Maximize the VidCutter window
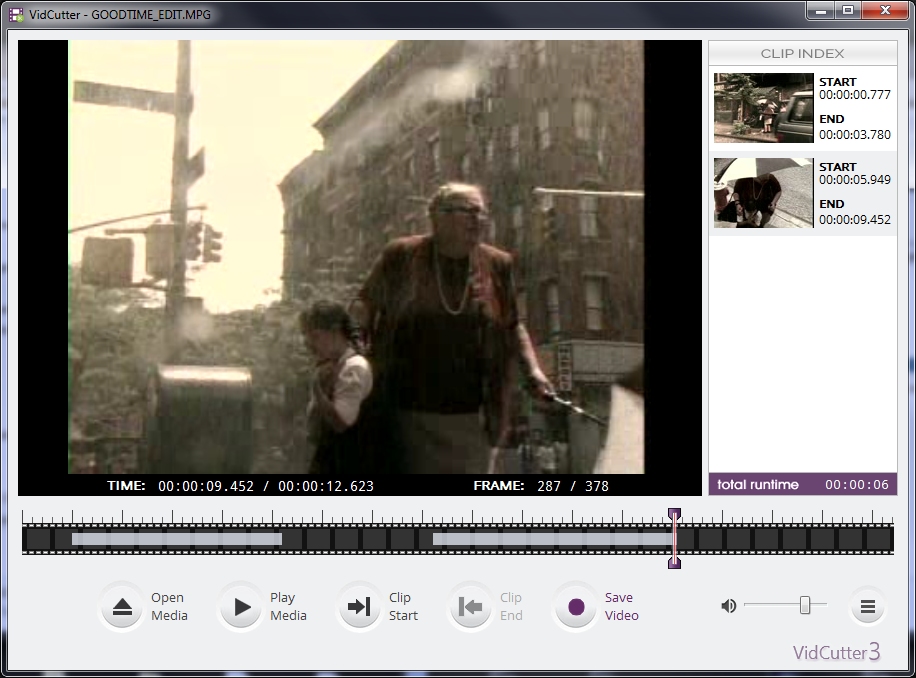The height and width of the screenshot is (678, 916). click(848, 11)
